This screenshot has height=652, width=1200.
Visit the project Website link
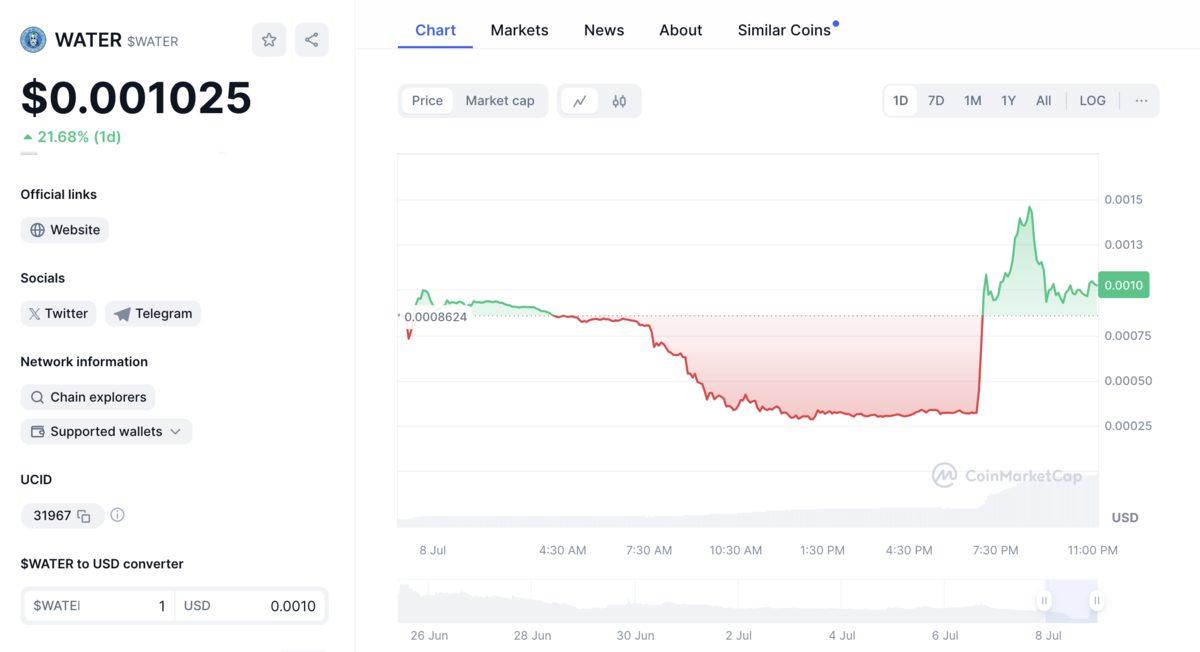(x=64, y=229)
